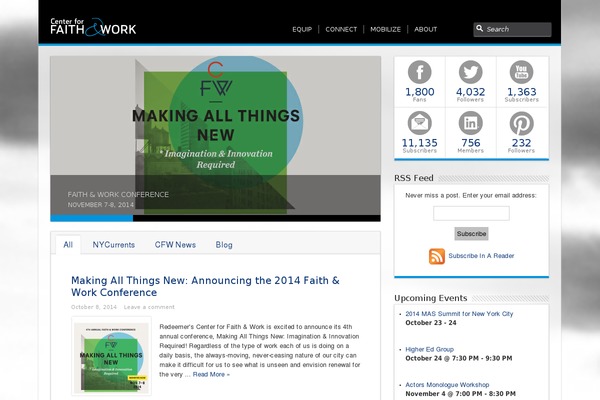The width and height of the screenshot is (600, 400).
Task: Click the 1,363 Subscribers count
Action: tap(521, 92)
